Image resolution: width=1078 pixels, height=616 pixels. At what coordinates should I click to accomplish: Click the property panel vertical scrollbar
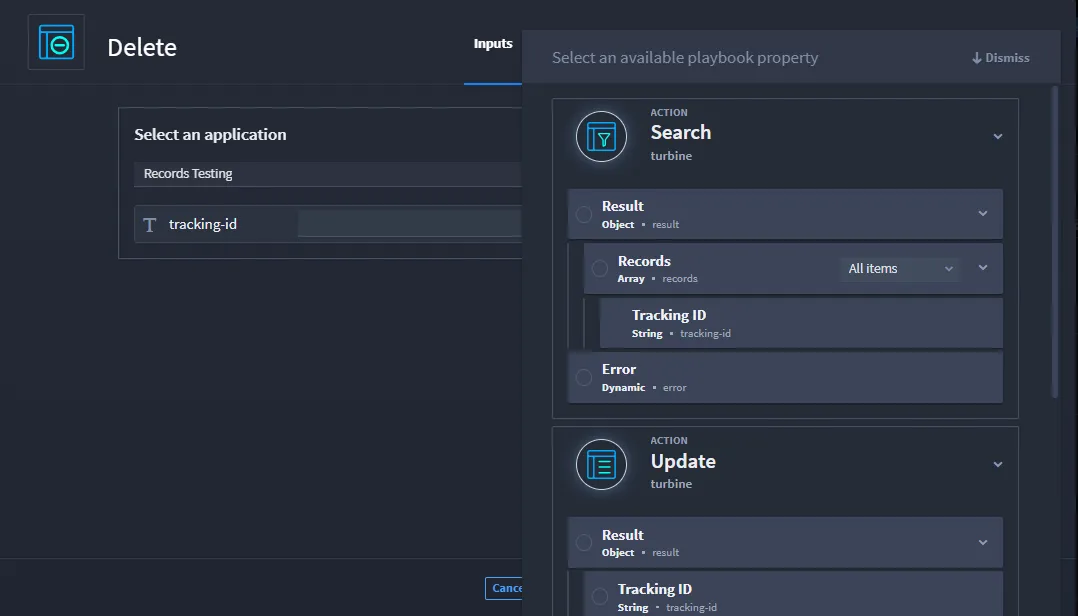[1055, 241]
